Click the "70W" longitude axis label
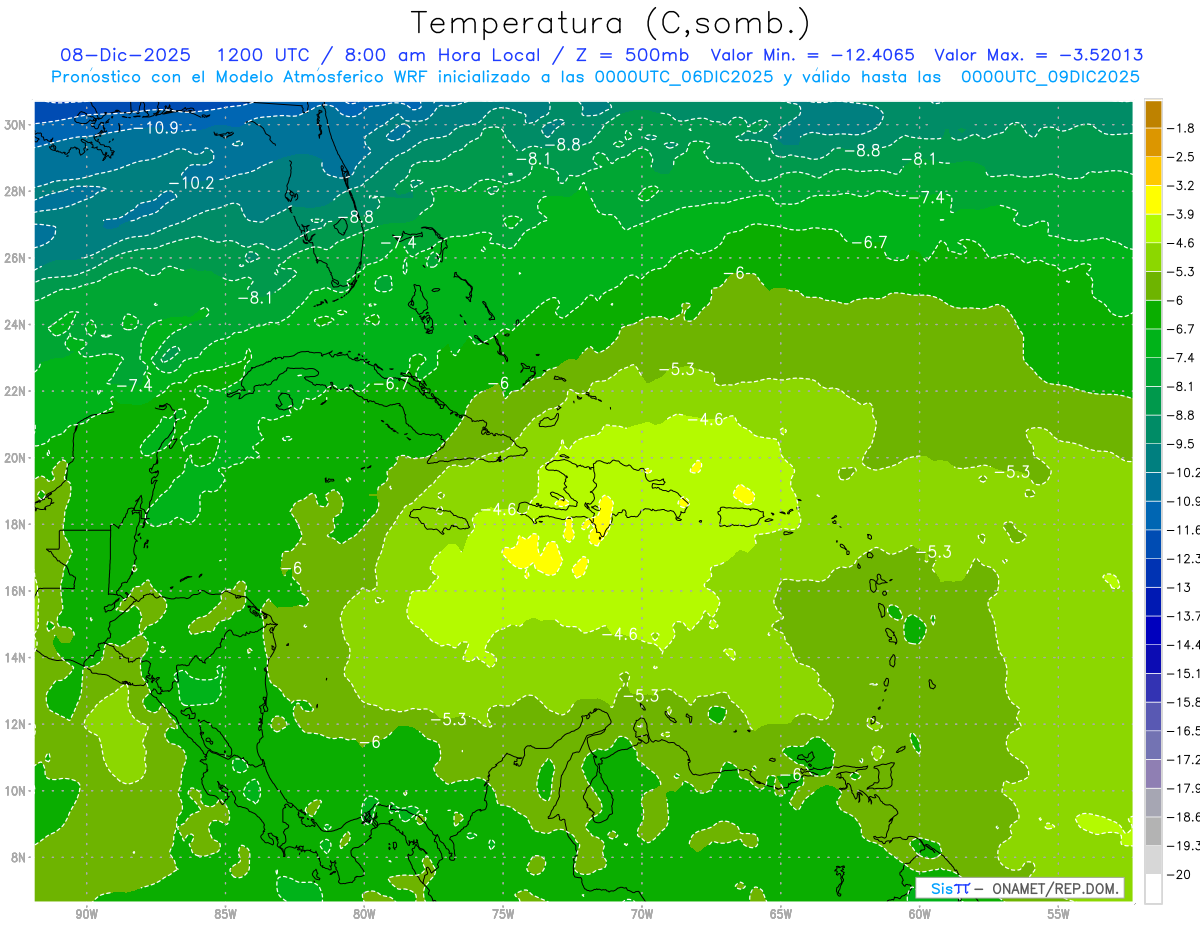The width and height of the screenshot is (1200, 927). point(642,914)
